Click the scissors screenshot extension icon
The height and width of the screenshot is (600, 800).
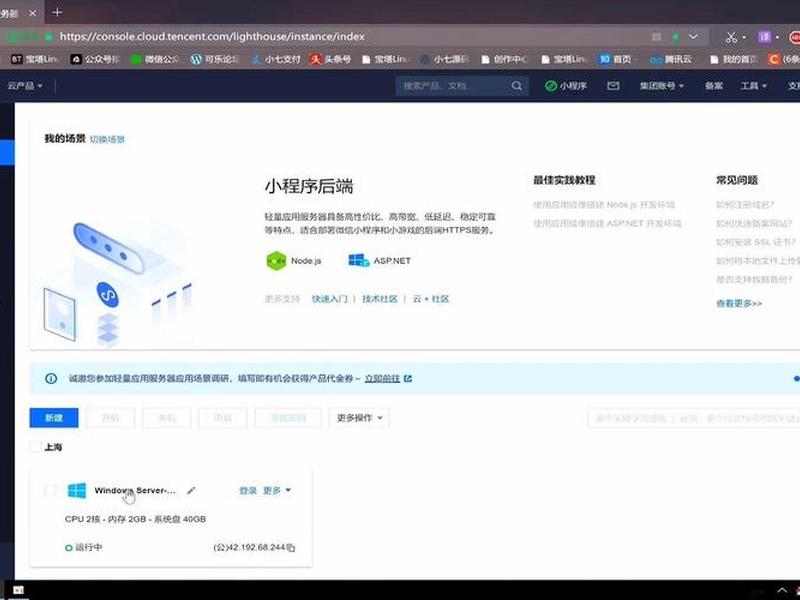point(731,37)
